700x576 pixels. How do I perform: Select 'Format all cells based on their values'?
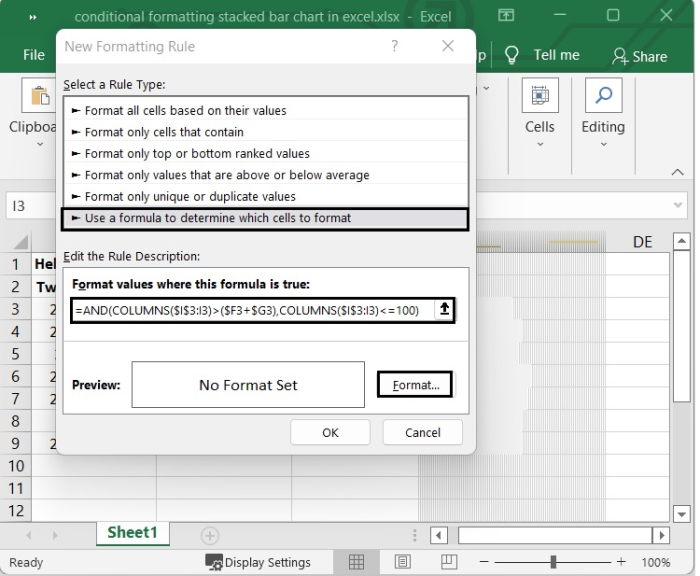(x=185, y=111)
